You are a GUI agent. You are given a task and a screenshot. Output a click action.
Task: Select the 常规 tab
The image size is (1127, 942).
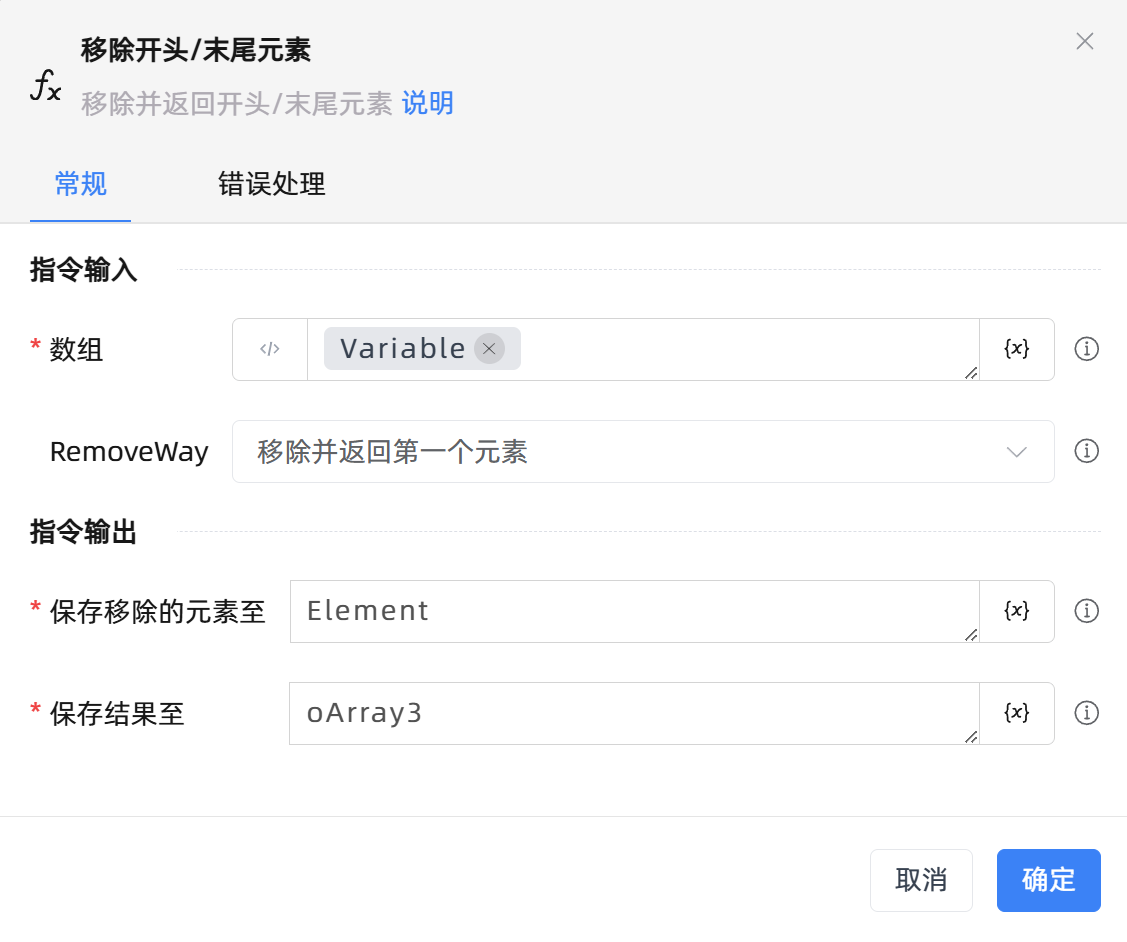pyautogui.click(x=80, y=185)
